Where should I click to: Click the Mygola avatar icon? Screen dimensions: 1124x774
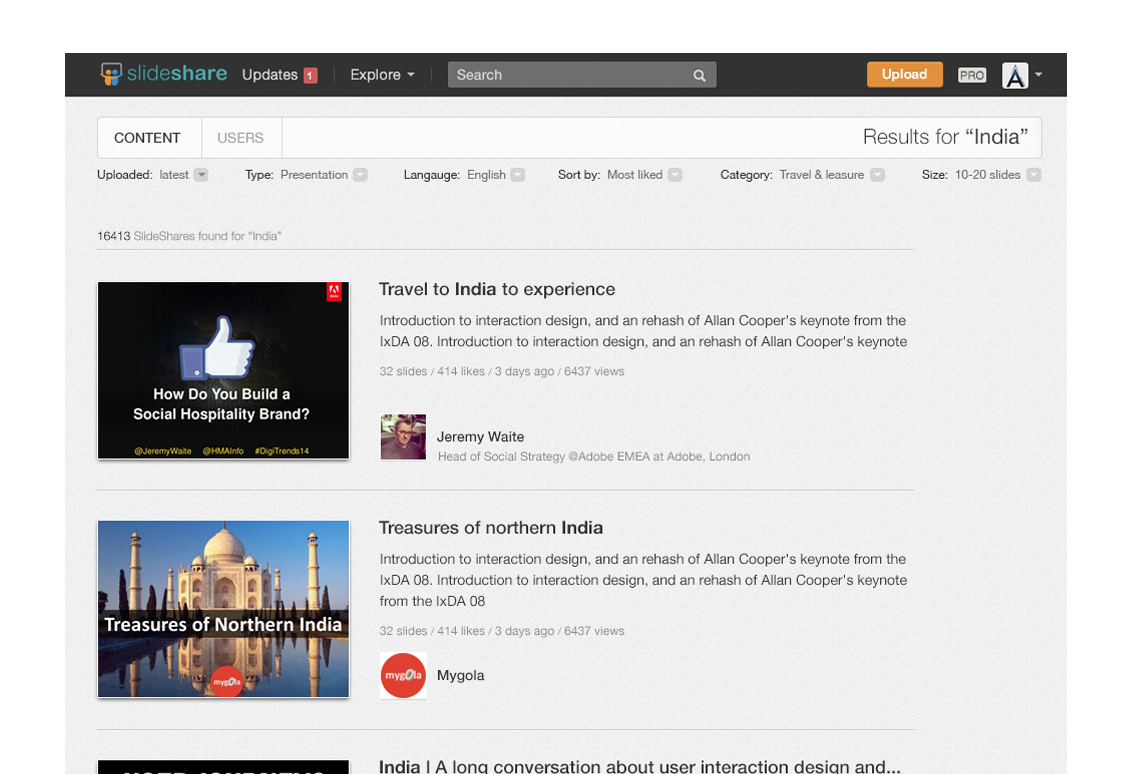402,675
